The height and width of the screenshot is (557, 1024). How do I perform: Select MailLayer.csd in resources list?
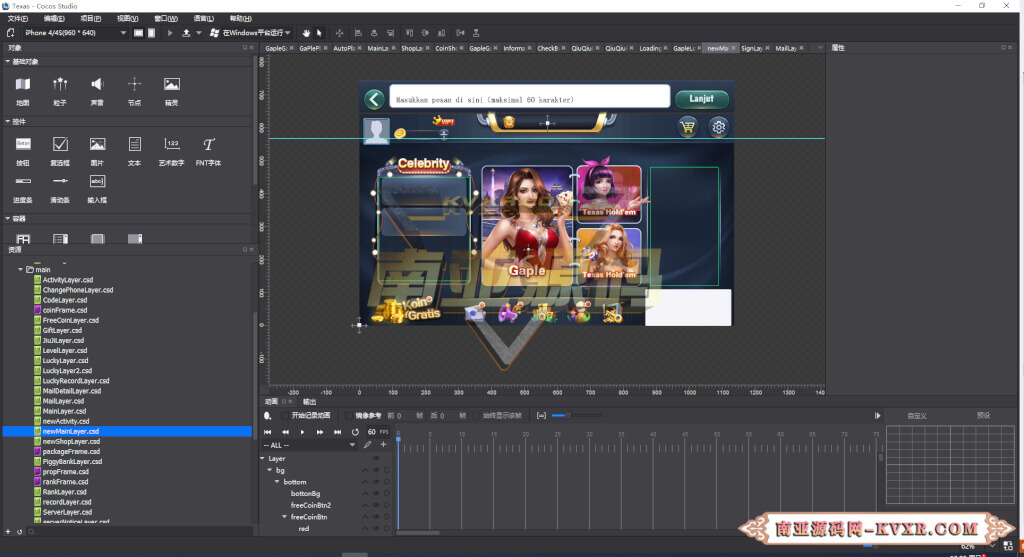click(63, 401)
